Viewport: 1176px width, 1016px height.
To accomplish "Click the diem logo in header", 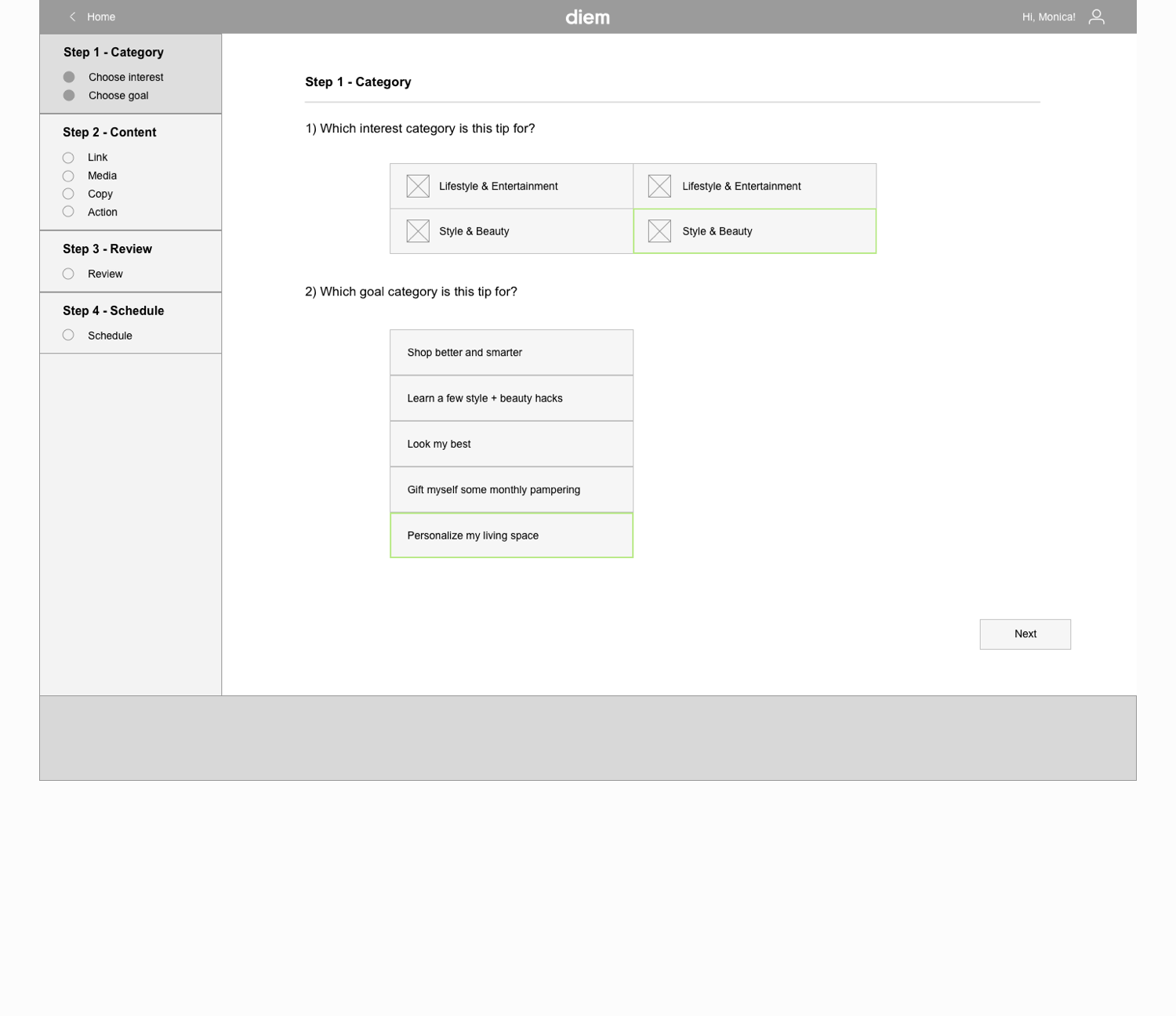I will point(588,16).
